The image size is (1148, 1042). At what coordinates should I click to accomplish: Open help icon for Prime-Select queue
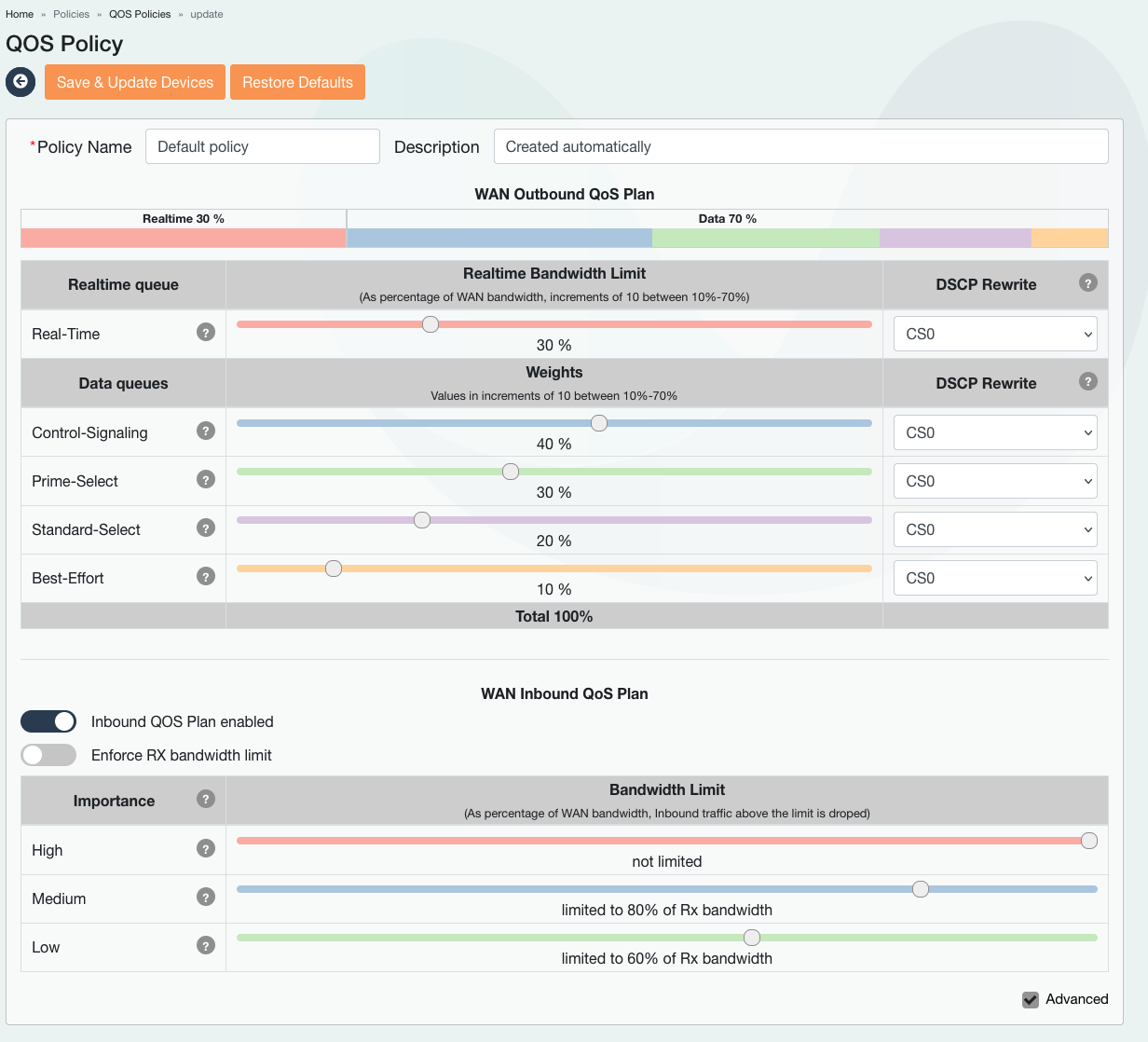[x=206, y=479]
